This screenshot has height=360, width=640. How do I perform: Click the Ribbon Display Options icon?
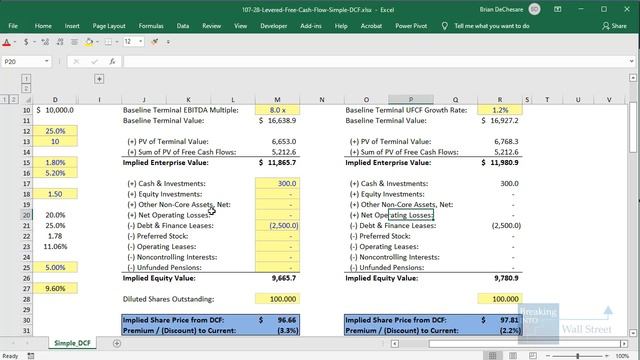point(558,9)
